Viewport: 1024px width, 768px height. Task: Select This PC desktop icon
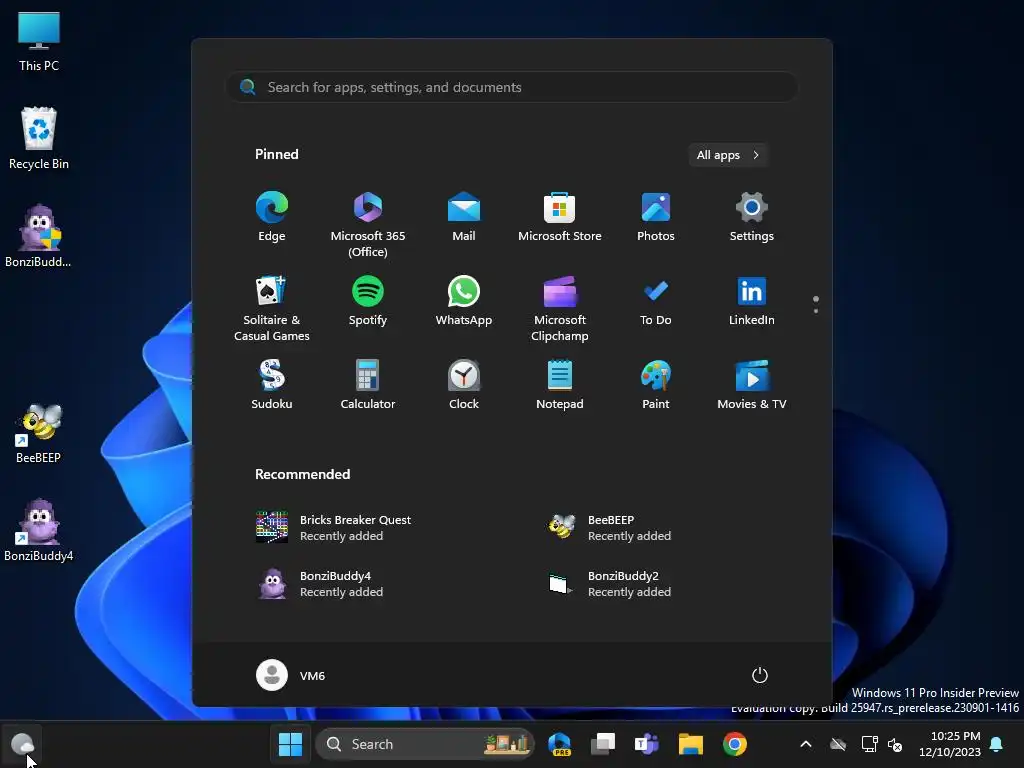coord(39,41)
